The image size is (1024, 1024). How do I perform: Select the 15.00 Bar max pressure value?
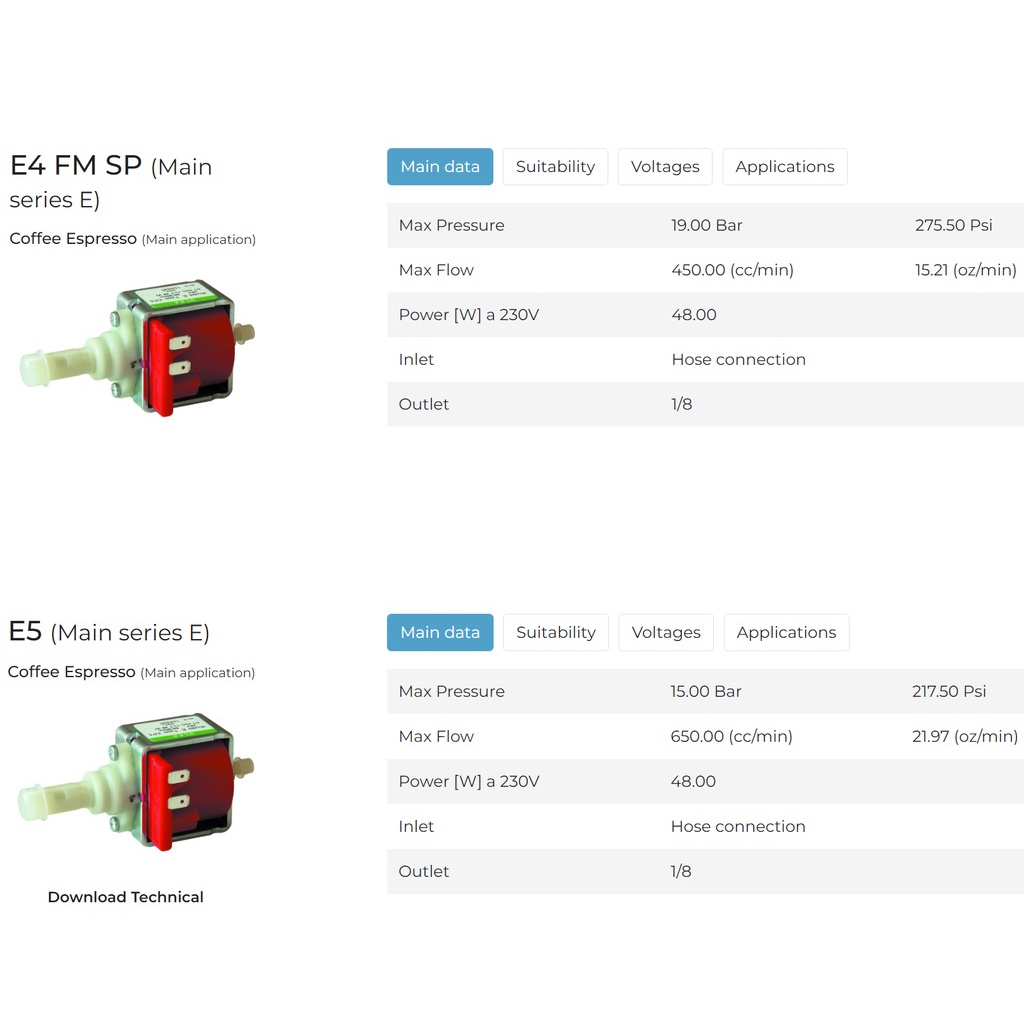coord(706,691)
